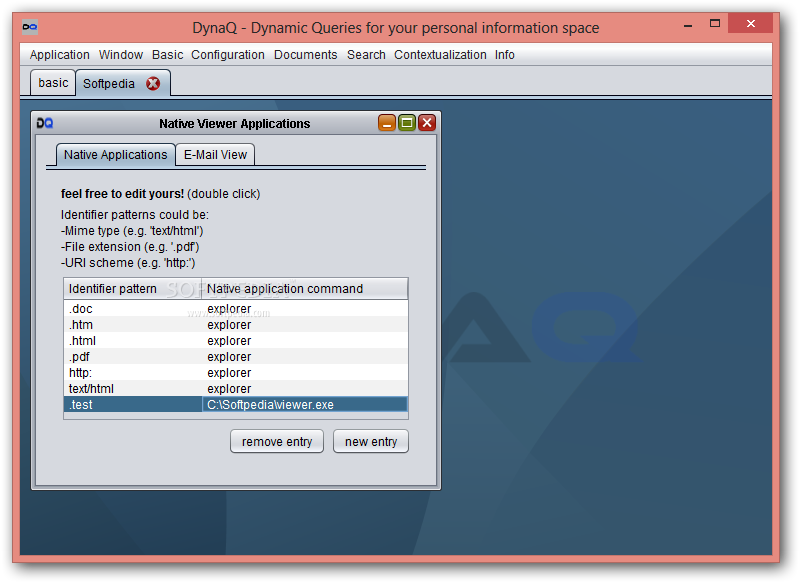Screen dimensions: 800x583
Task: Select the .pdf identifier cell
Action: coord(133,357)
